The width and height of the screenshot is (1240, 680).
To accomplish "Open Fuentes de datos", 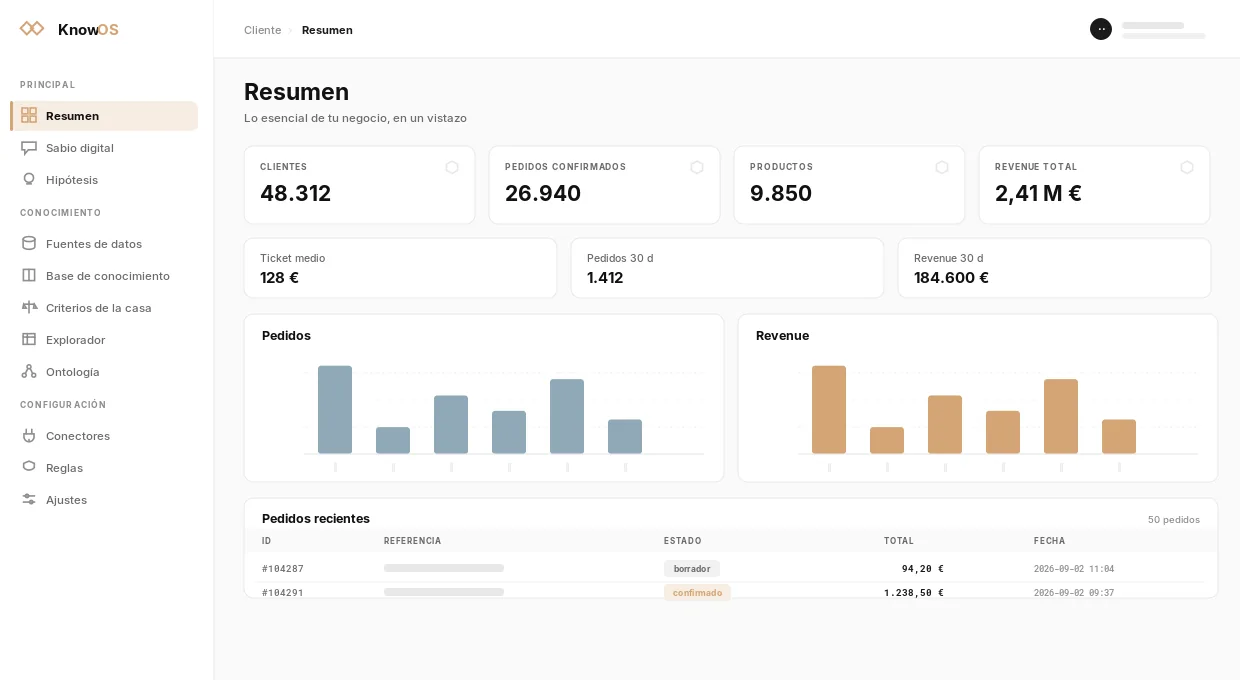I will 104,244.
